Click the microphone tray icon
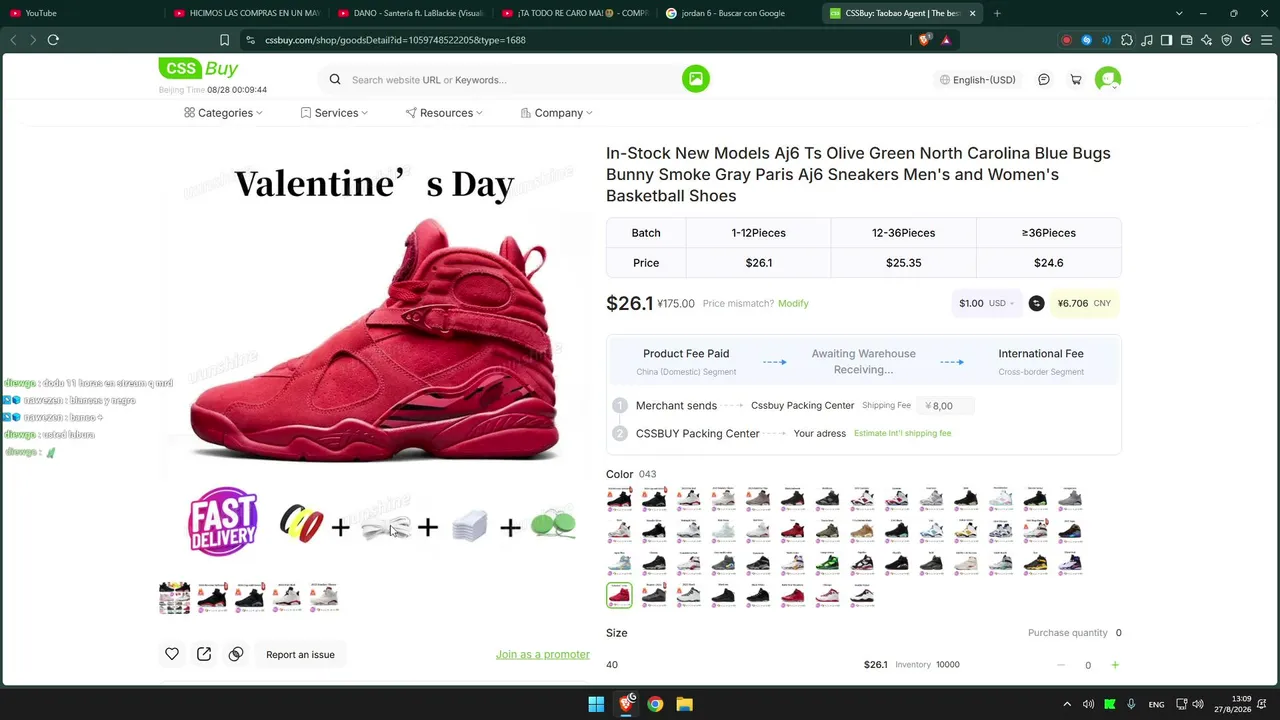This screenshot has width=1280, height=720. point(1131,704)
